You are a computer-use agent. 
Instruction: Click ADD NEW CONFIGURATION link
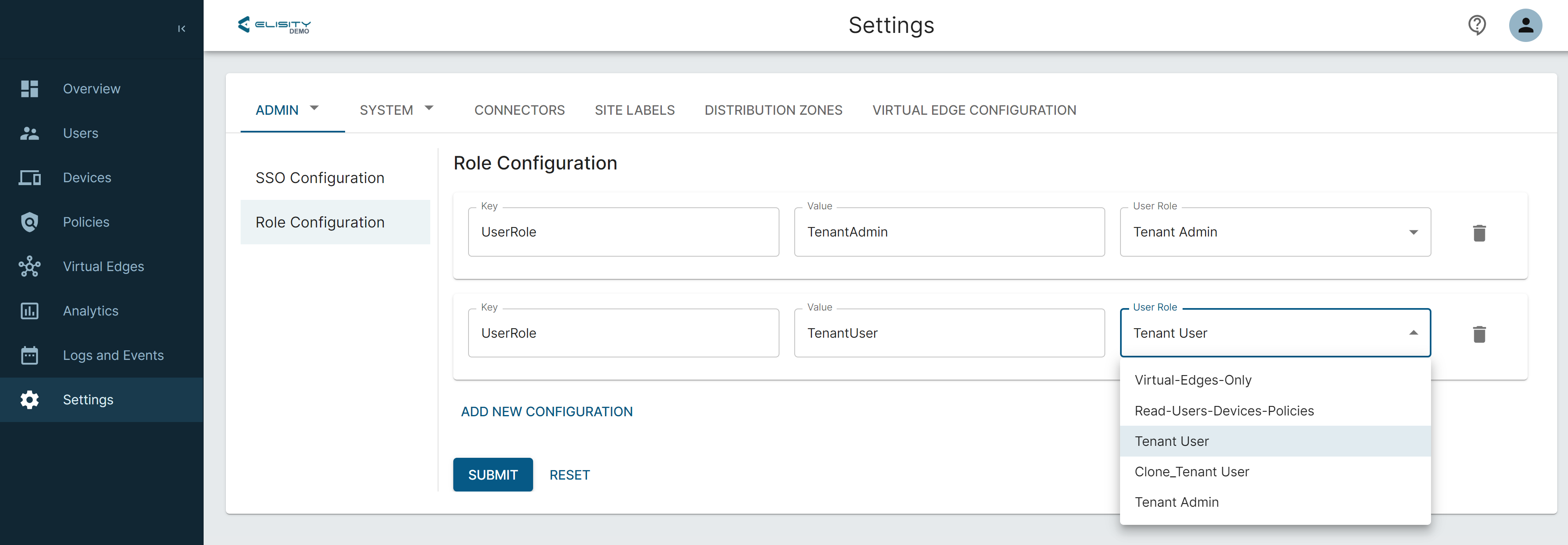(546, 412)
